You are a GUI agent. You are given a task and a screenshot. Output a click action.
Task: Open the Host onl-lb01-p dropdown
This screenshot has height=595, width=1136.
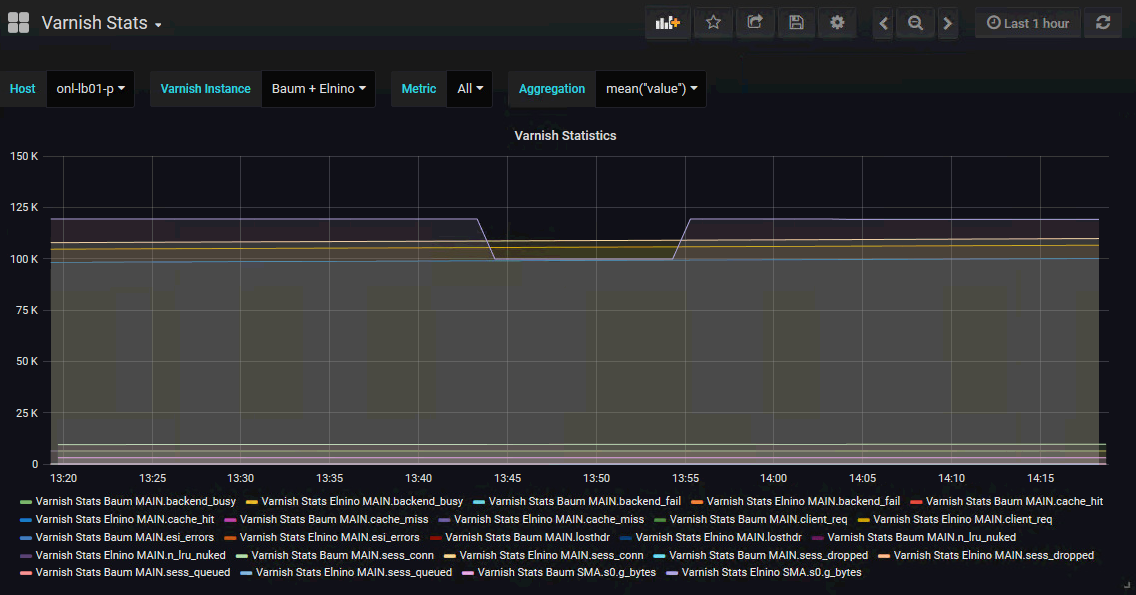(91, 88)
